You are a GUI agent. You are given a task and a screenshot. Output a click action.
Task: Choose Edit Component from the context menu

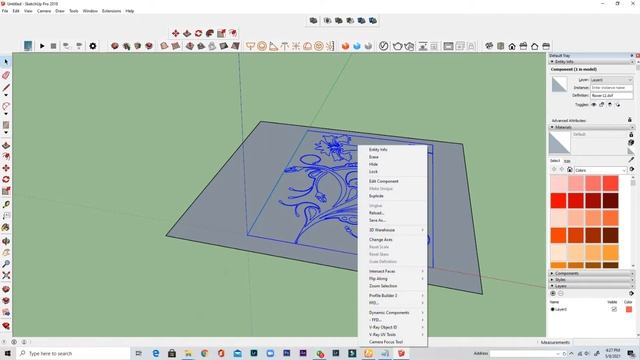click(x=393, y=181)
